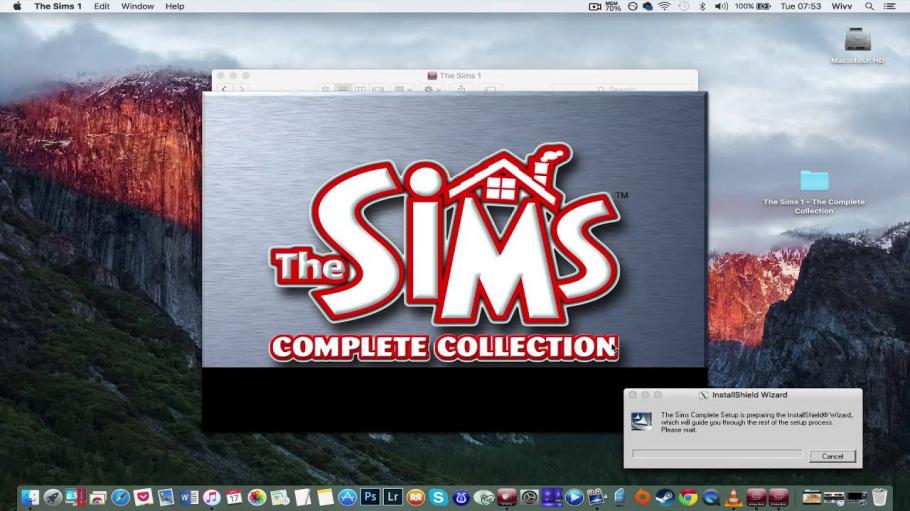Image resolution: width=910 pixels, height=511 pixels.
Task: Open the Macintosh HD drive icon
Action: click(857, 40)
